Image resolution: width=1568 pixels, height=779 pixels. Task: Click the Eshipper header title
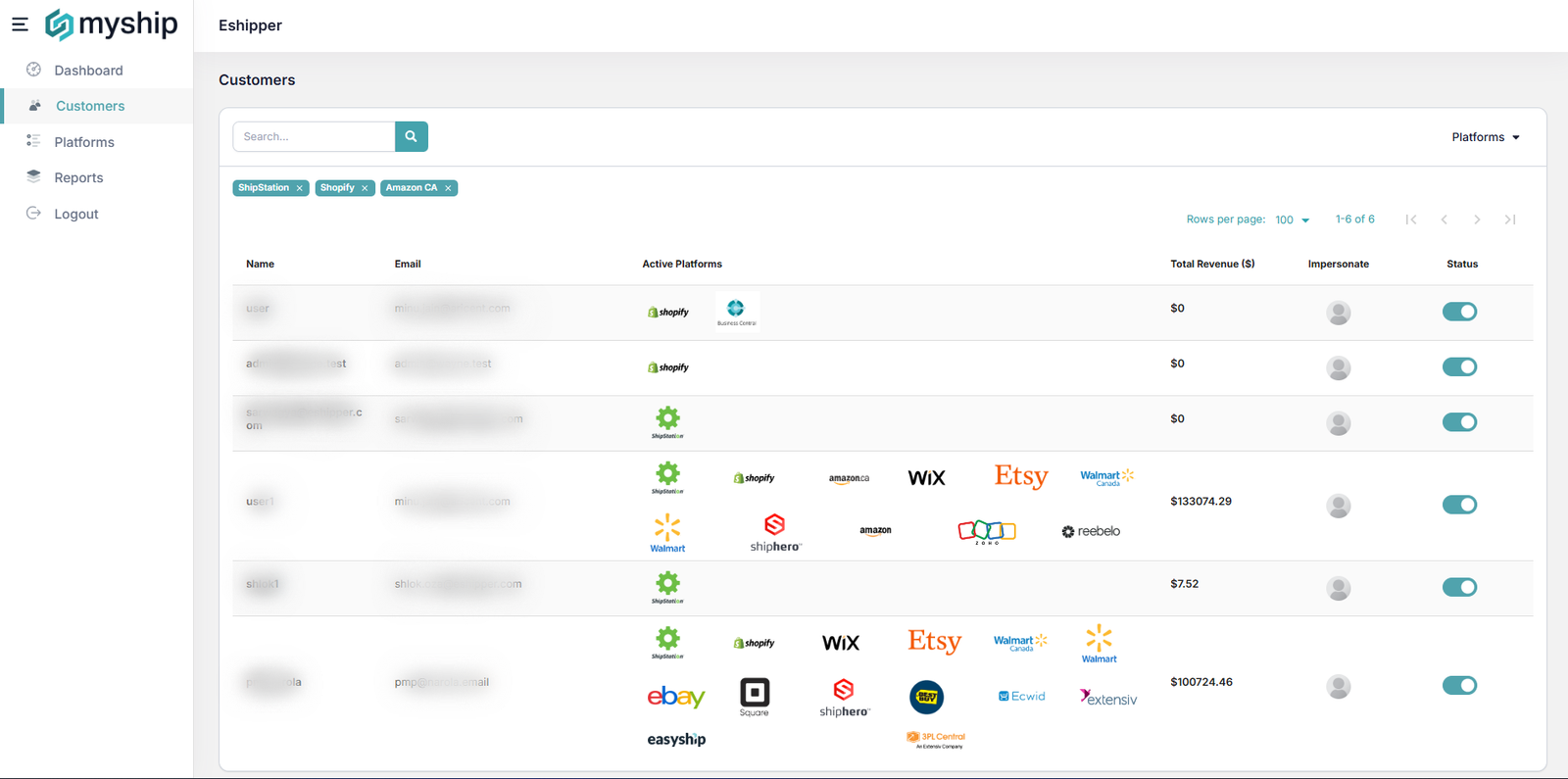click(250, 25)
